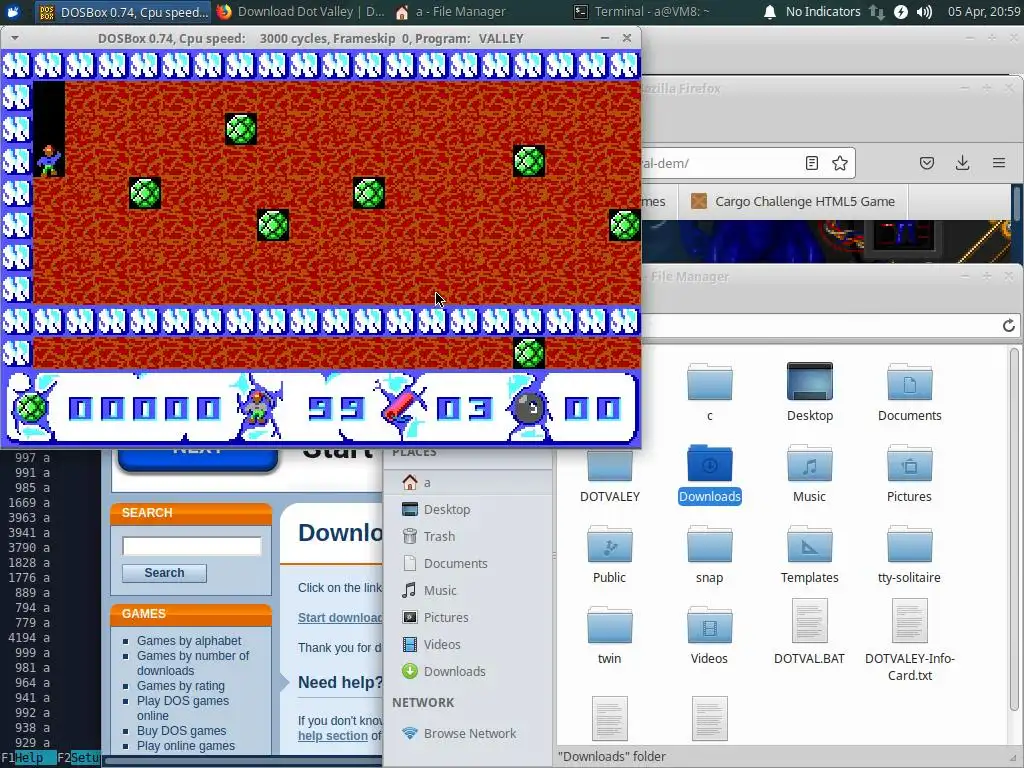Select Documents in Places sidebar
The image size is (1024, 768).
coord(468,564)
